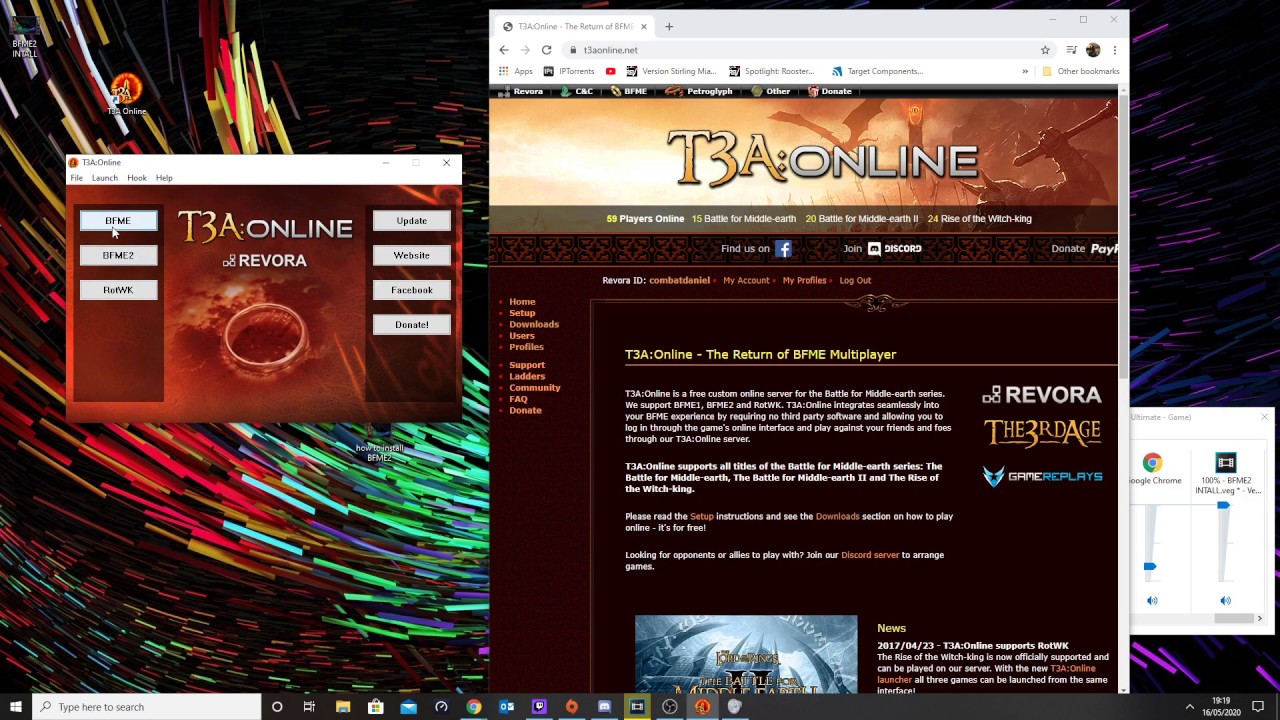This screenshot has height=720, width=1280.
Task: Click the My Profiles link
Action: point(804,280)
